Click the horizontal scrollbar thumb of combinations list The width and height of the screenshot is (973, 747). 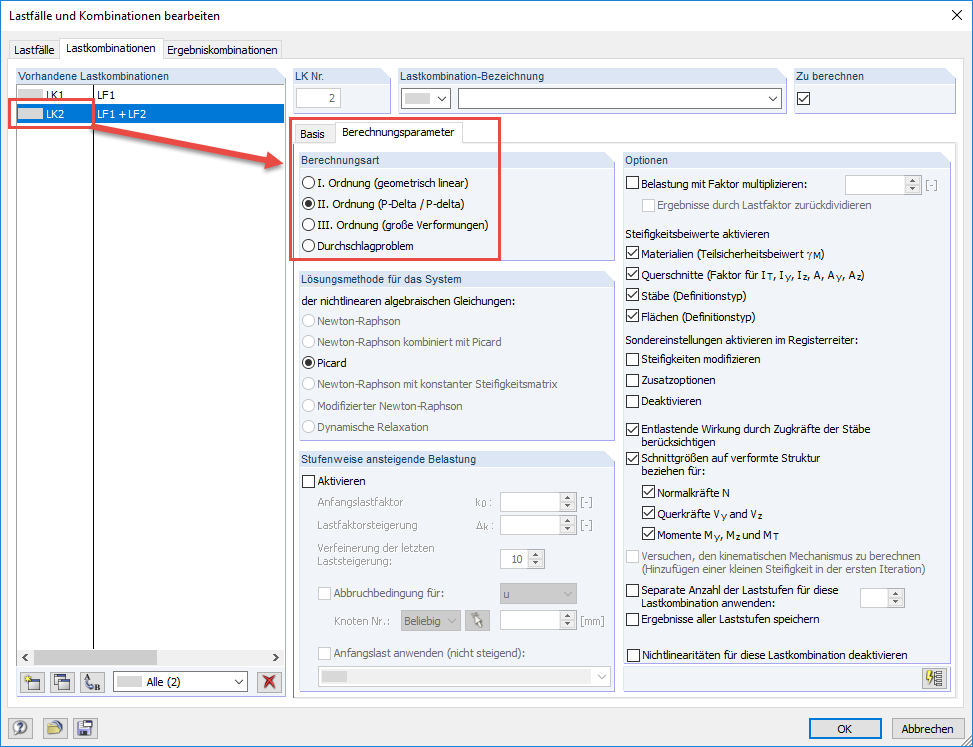95,657
